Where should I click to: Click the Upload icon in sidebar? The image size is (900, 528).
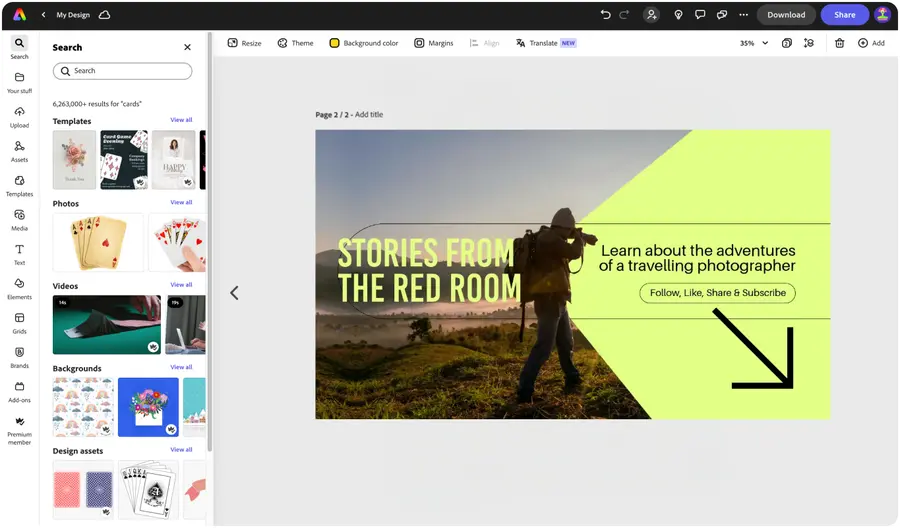pos(19,116)
